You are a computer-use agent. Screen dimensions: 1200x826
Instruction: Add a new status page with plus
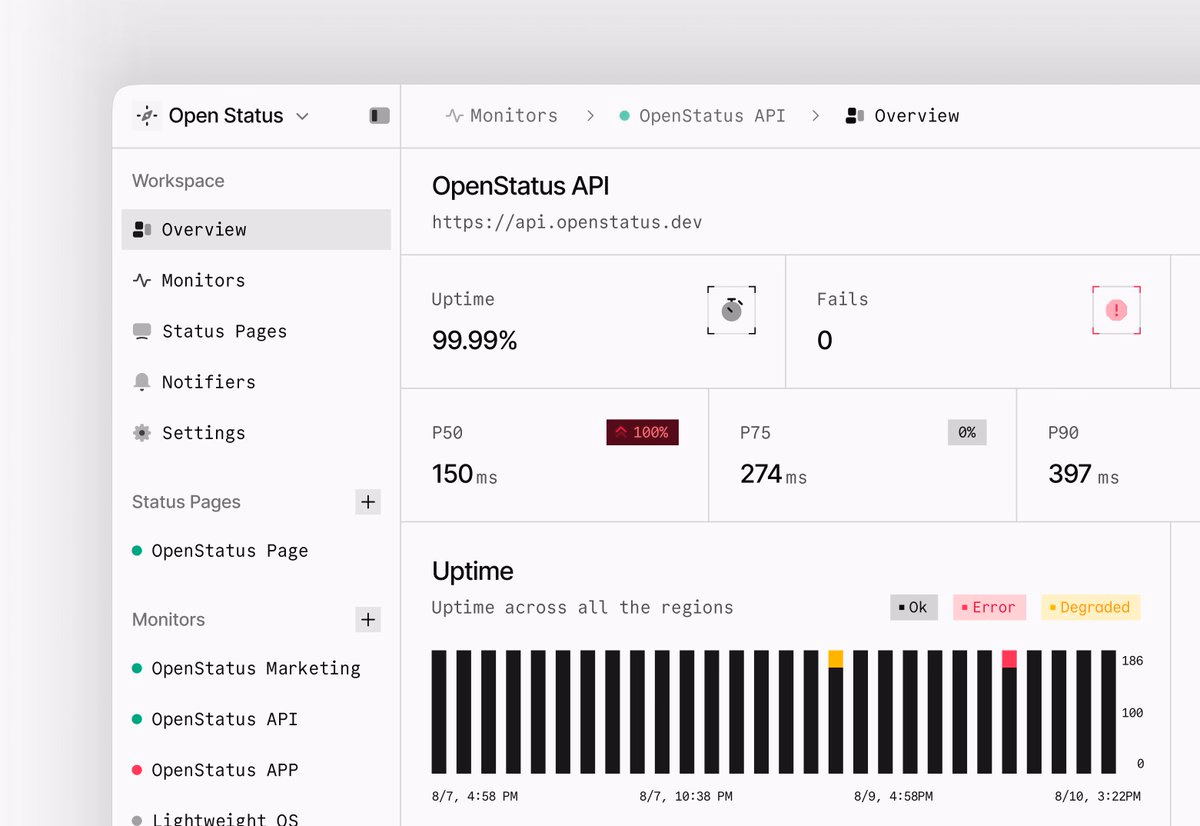pos(368,502)
